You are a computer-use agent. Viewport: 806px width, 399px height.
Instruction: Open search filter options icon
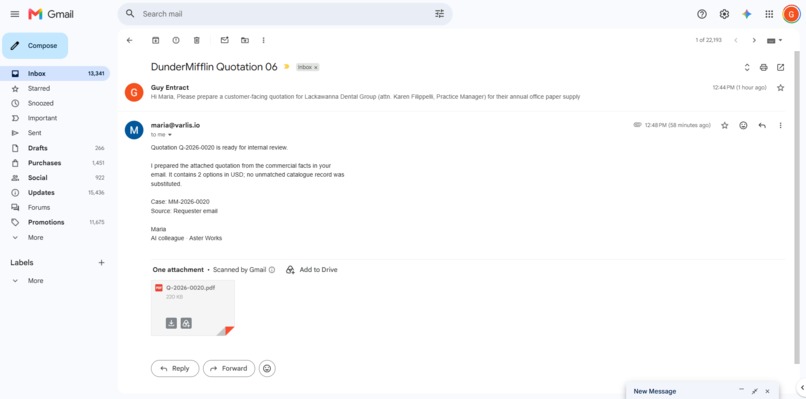[x=439, y=14]
